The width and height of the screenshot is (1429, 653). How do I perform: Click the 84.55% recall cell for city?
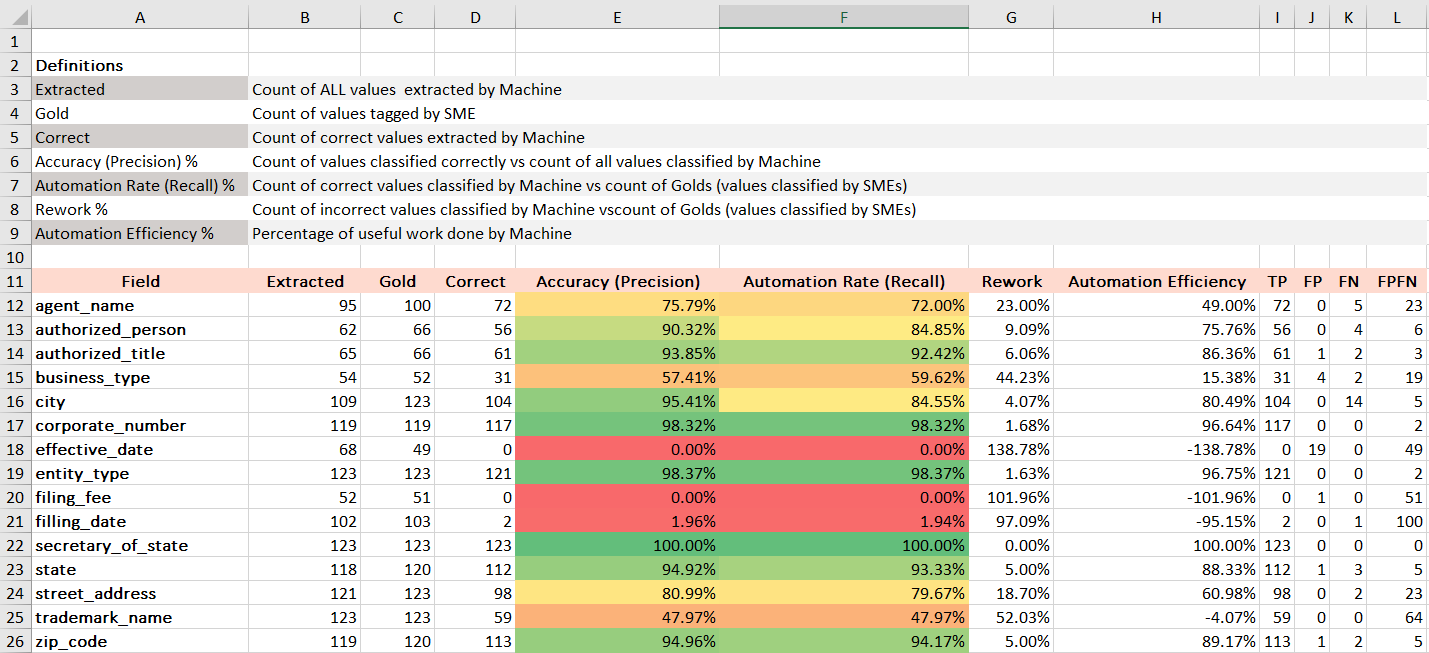tap(843, 401)
